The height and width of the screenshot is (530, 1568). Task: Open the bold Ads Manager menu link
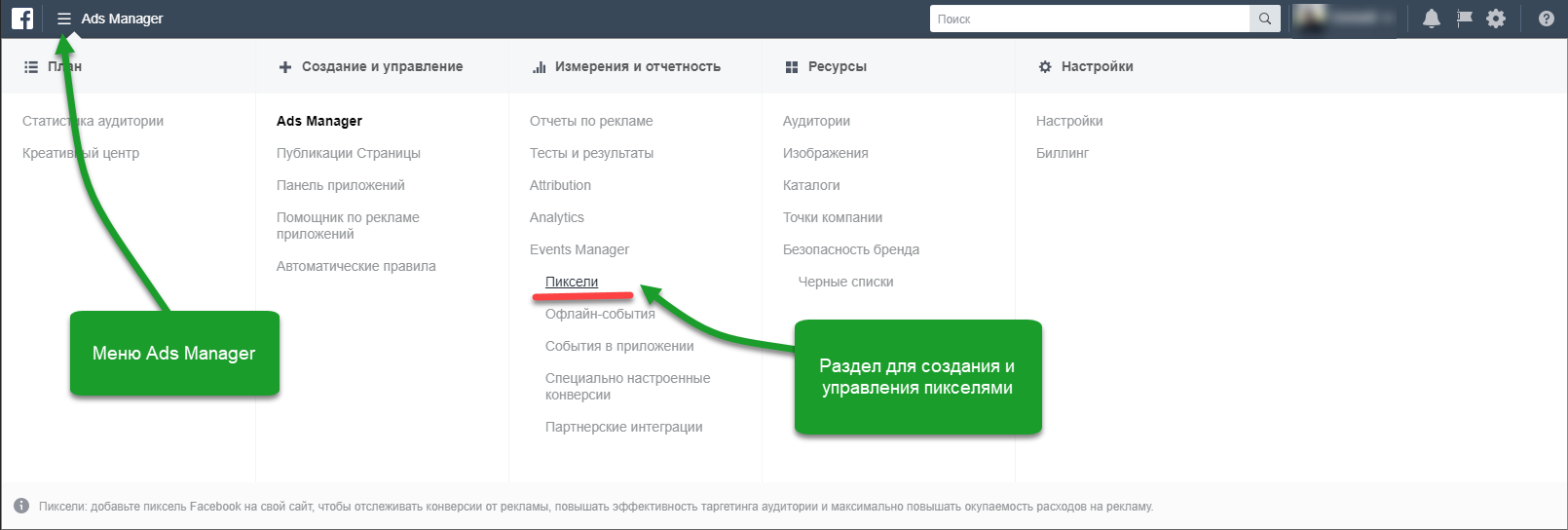tap(319, 121)
